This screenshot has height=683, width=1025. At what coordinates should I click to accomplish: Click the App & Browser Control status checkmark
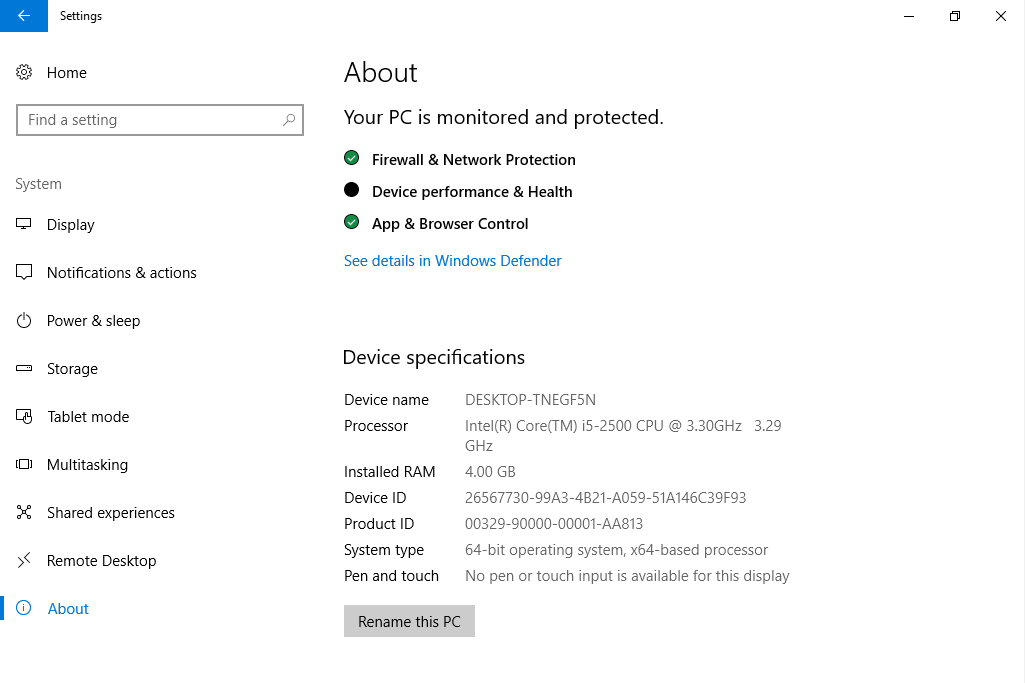352,222
